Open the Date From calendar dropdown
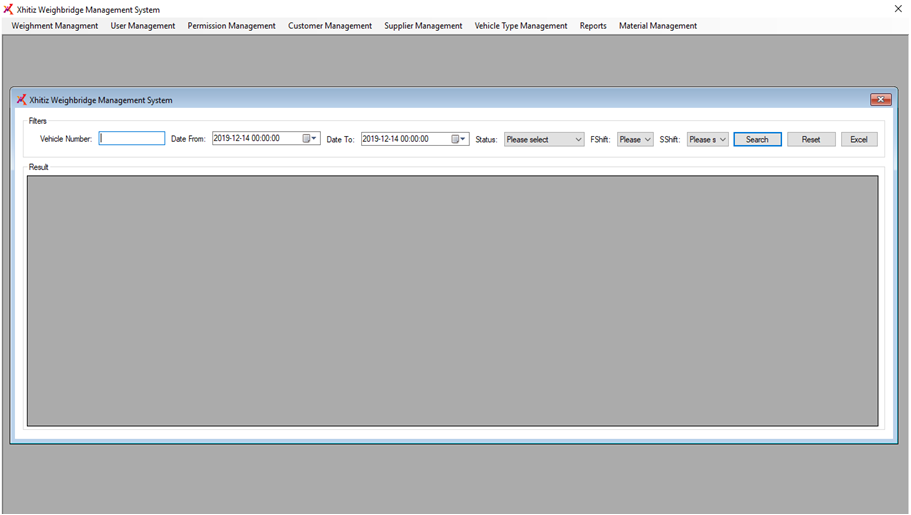The height and width of the screenshot is (515, 911). pyautogui.click(x=310, y=138)
